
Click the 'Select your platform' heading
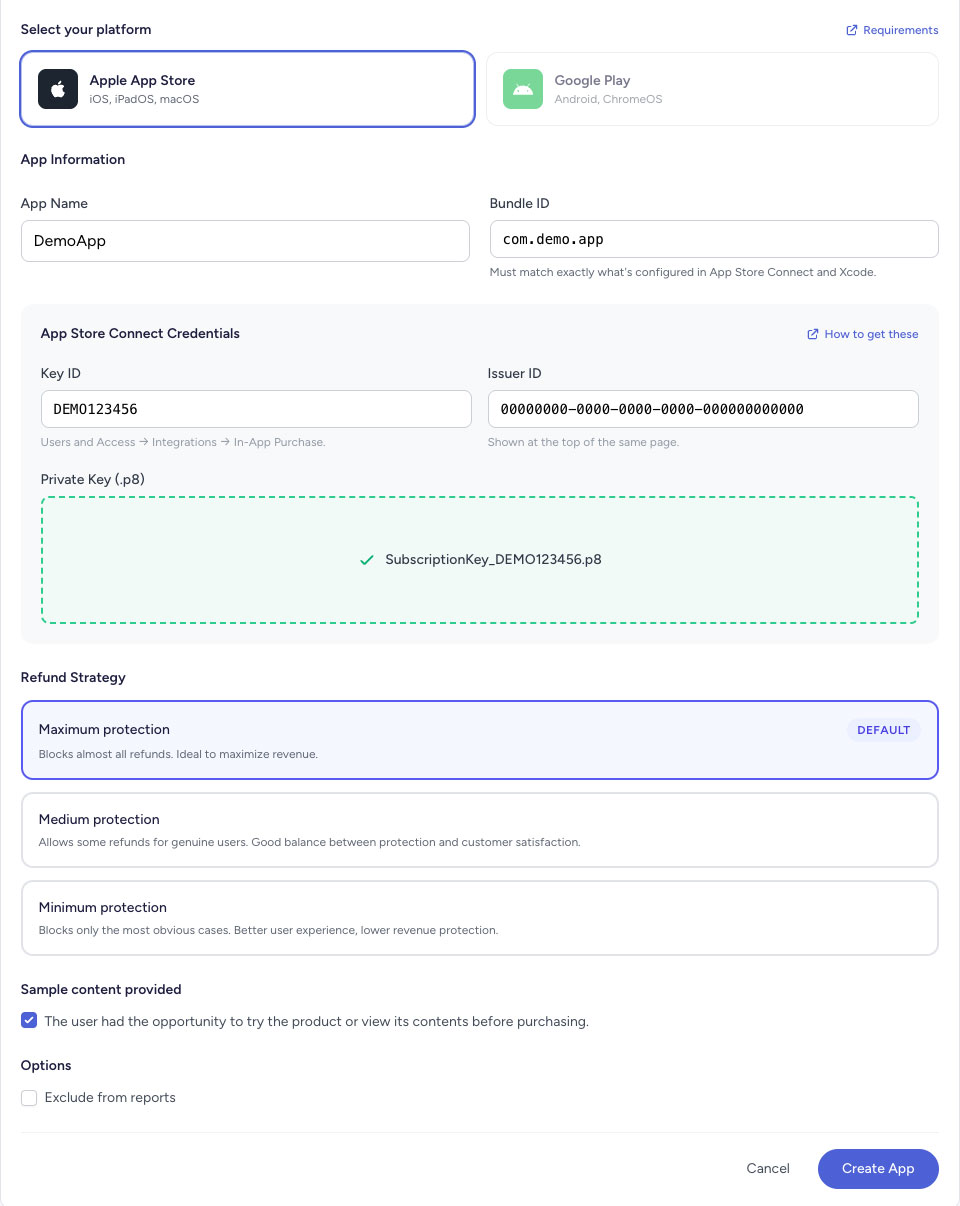pos(86,30)
